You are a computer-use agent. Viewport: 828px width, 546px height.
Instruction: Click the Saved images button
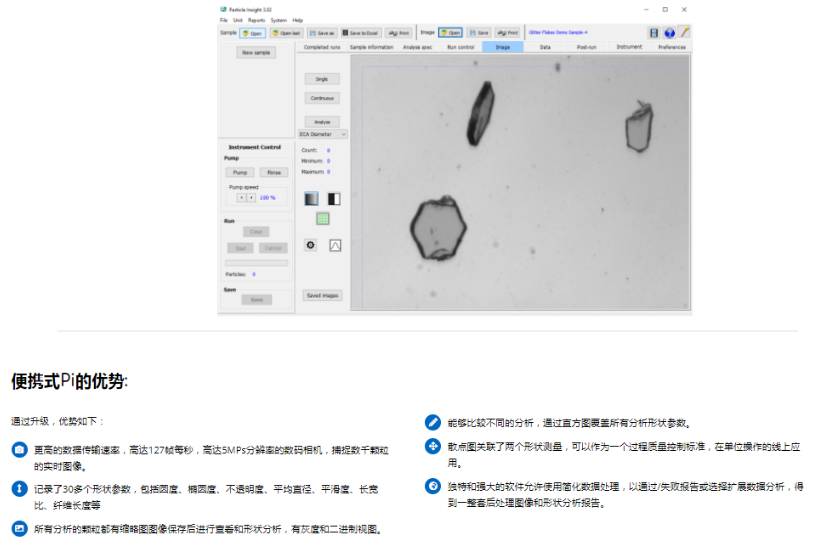[x=323, y=295]
